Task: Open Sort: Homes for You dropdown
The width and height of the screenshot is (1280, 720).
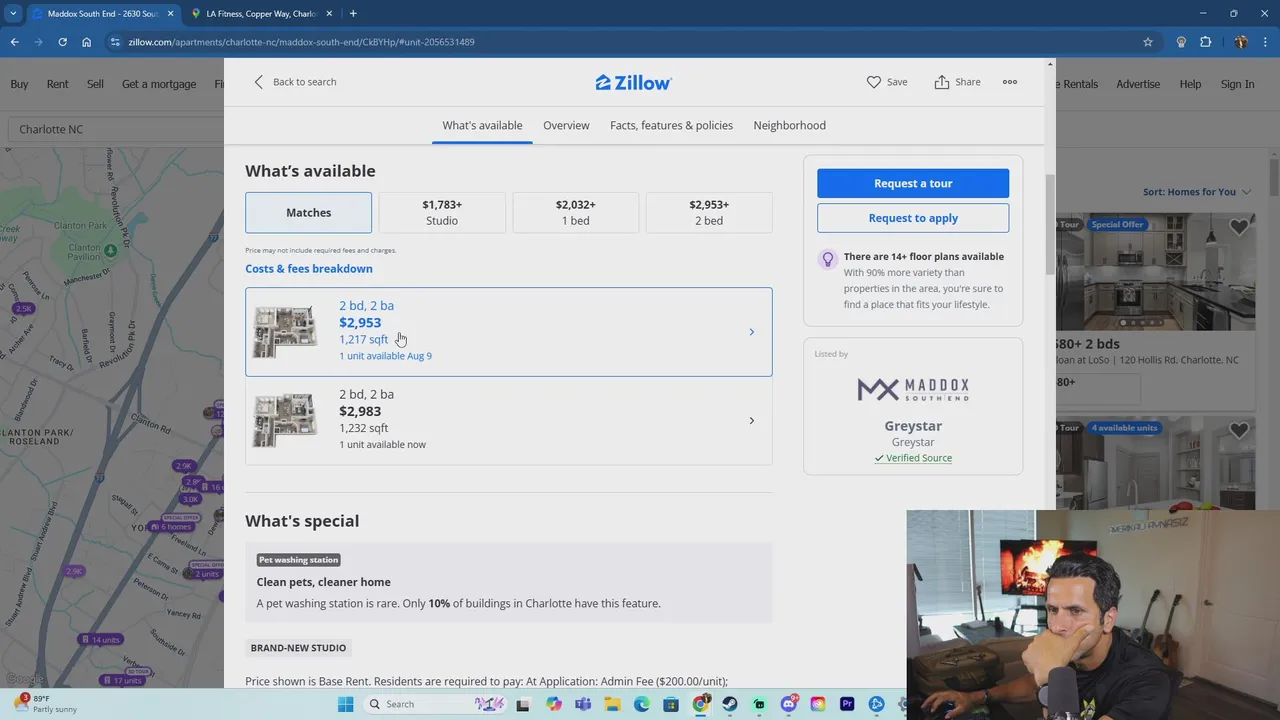Action: point(1197,191)
